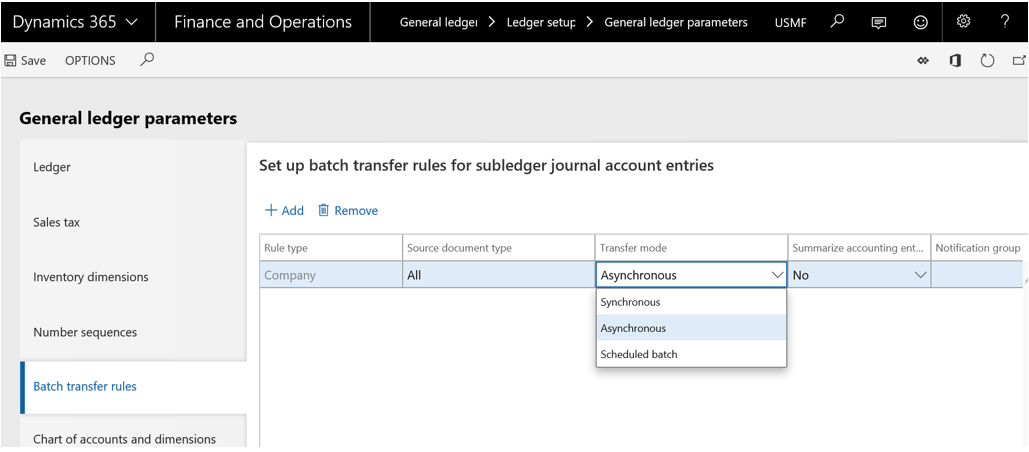This screenshot has height=452, width=1029.
Task: Save the general ledger parameters
Action: pyautogui.click(x=26, y=60)
